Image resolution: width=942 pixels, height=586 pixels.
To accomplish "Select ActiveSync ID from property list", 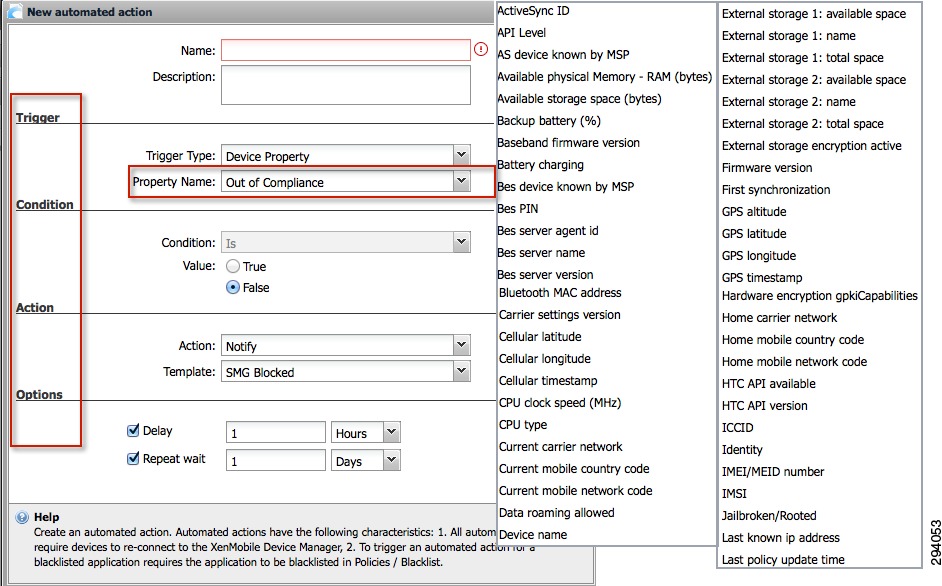I will tap(533, 11).
